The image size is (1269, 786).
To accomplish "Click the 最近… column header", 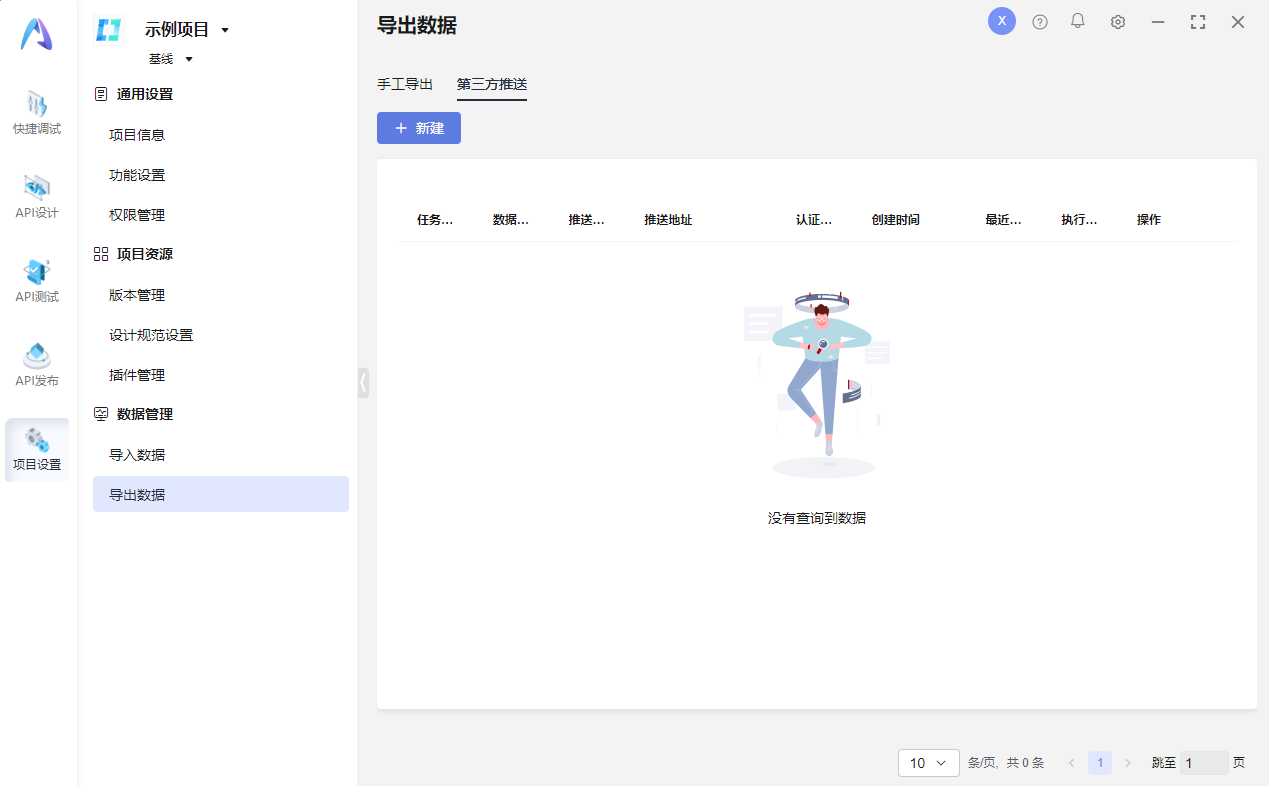I will click(x=1003, y=220).
